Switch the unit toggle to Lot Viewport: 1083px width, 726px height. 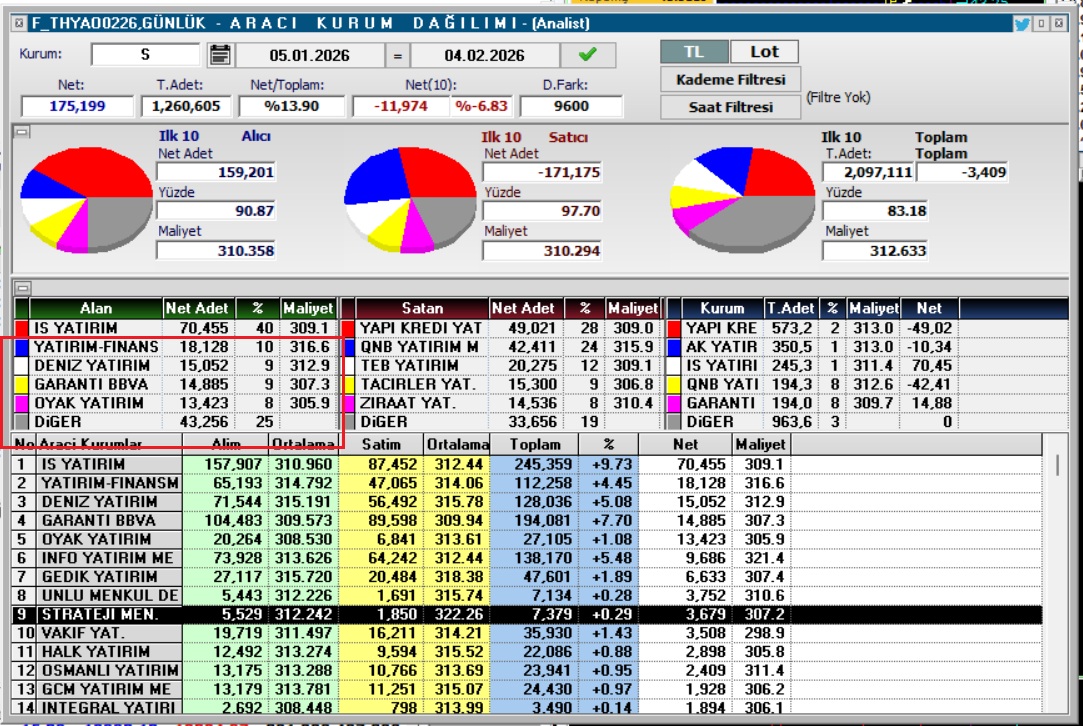[764, 52]
